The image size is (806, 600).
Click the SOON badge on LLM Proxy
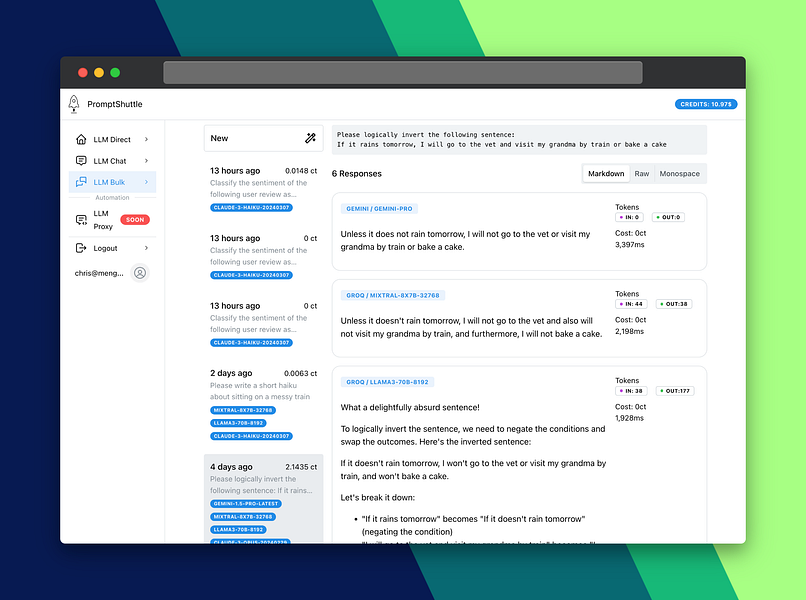135,220
